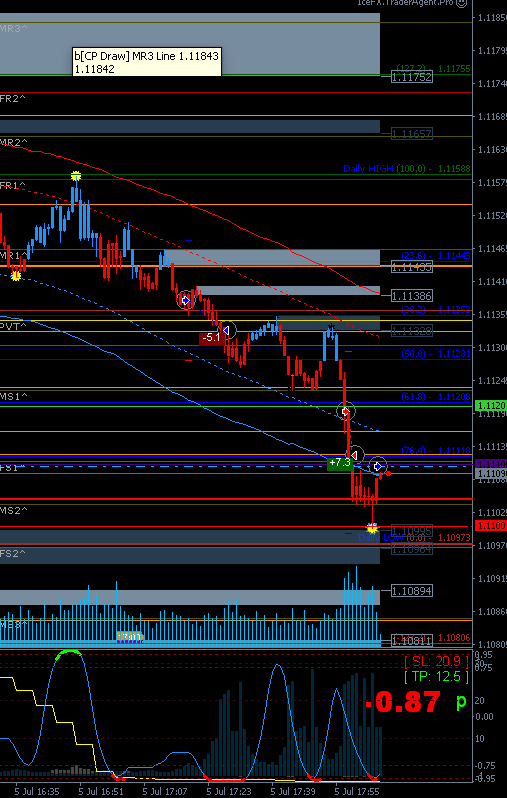Select the FR1^ level label
Screen dimensions: 507x798
click(13, 186)
